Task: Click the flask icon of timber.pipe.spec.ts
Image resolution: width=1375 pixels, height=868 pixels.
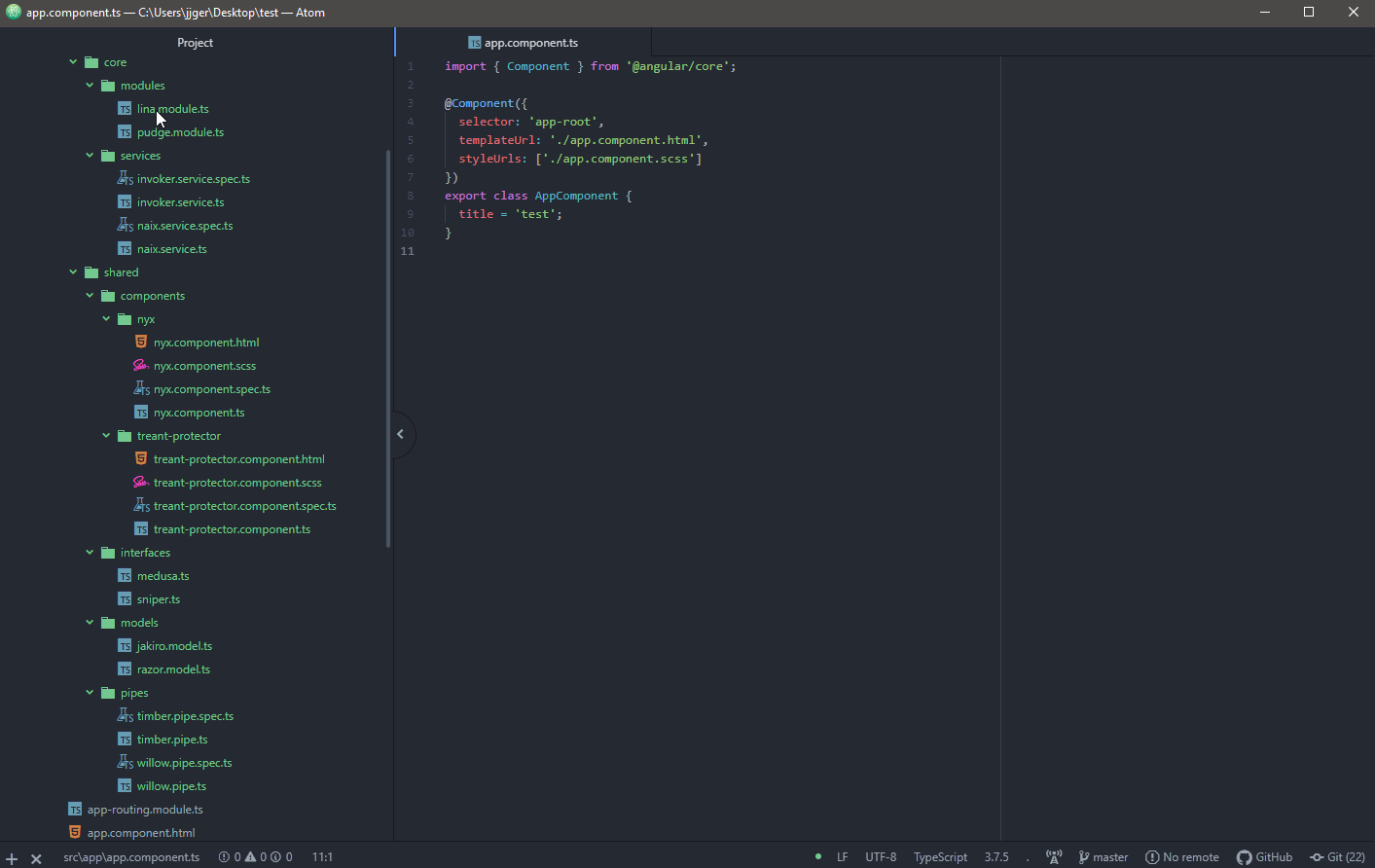Action: [125, 716]
